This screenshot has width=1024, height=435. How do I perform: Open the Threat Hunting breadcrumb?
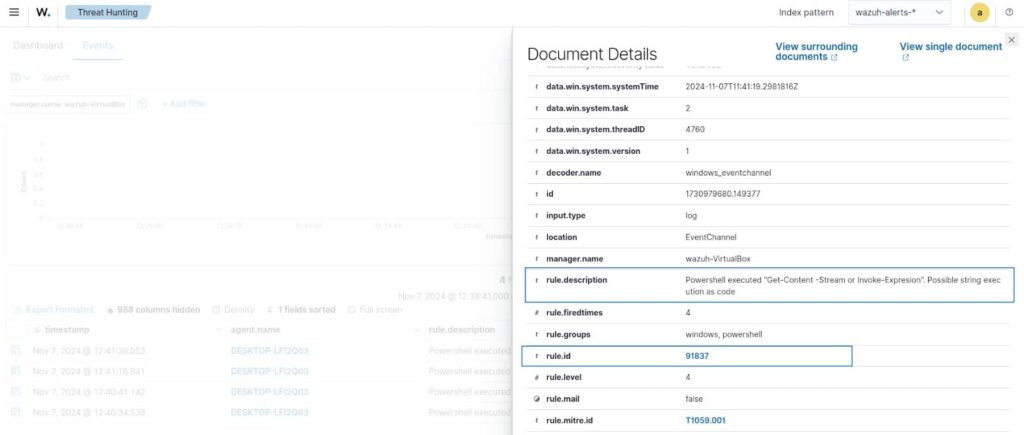[x=106, y=13]
